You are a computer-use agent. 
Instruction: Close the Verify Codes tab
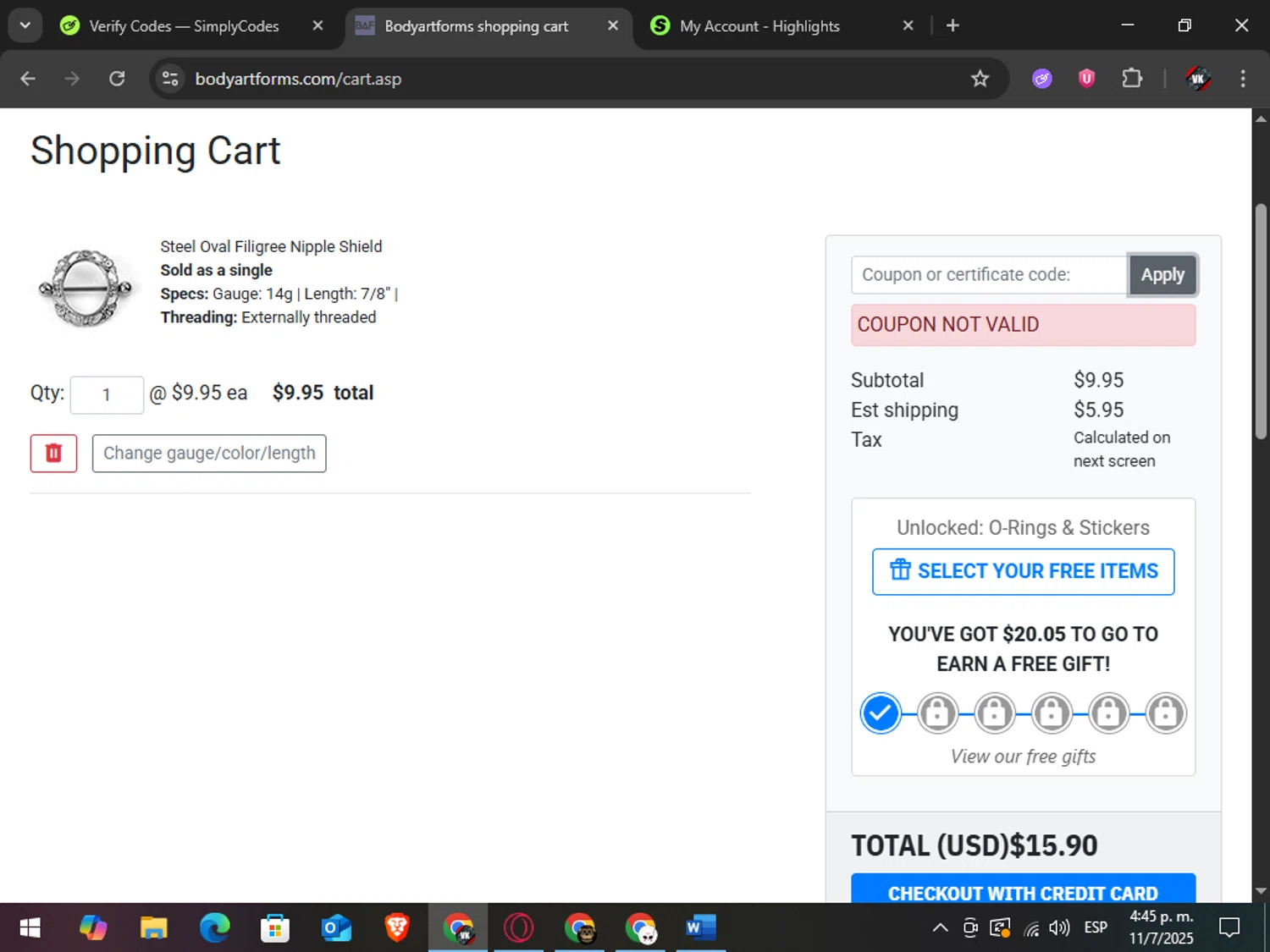(x=317, y=26)
